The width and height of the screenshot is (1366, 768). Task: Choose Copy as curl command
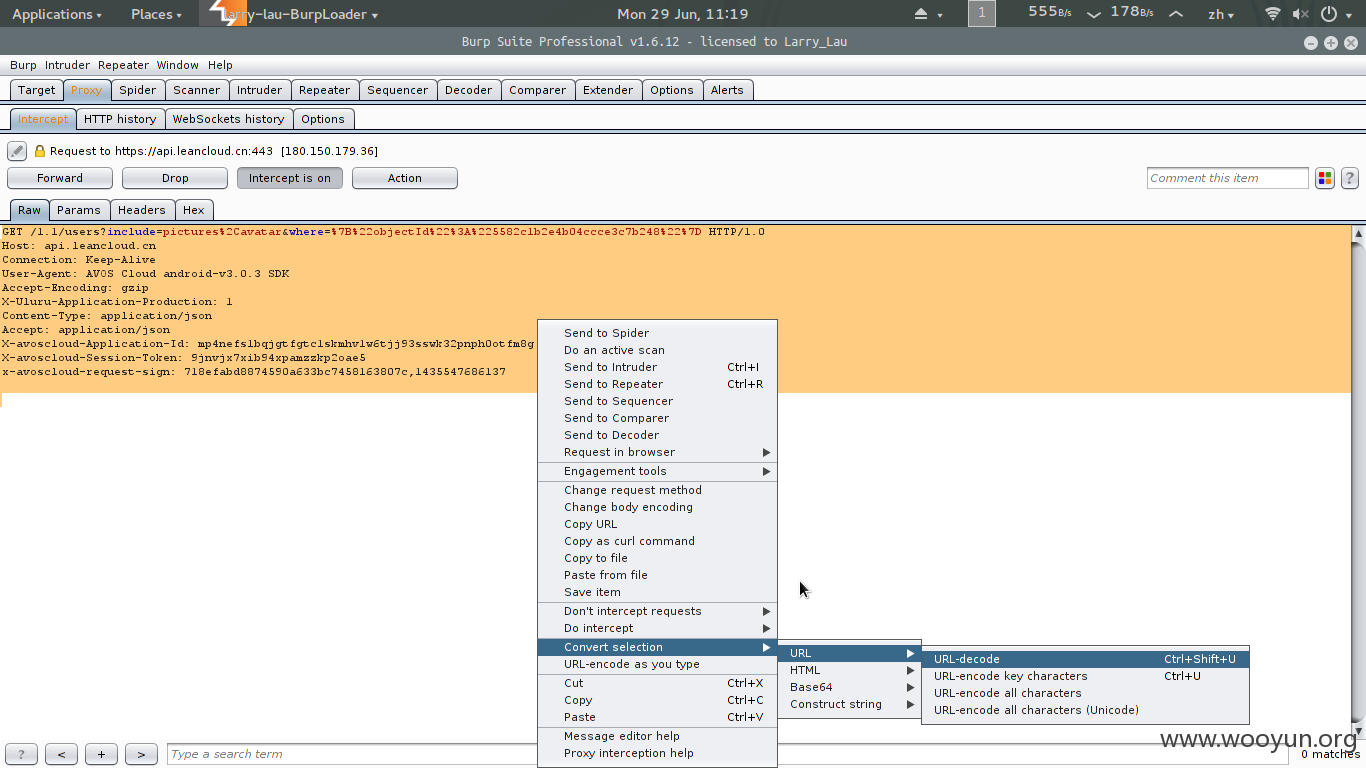[657, 541]
